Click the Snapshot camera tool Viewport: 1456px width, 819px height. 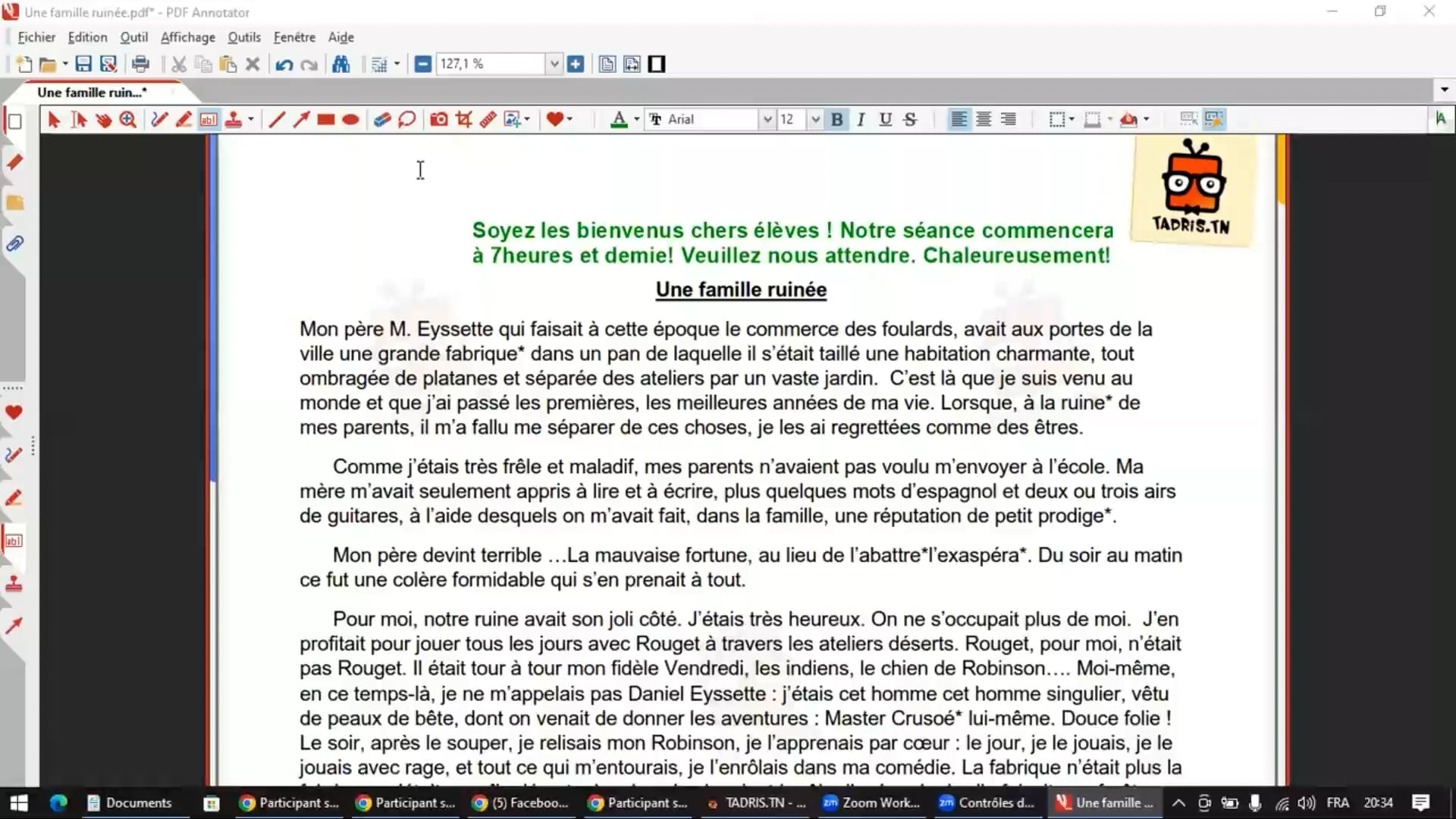[x=438, y=119]
